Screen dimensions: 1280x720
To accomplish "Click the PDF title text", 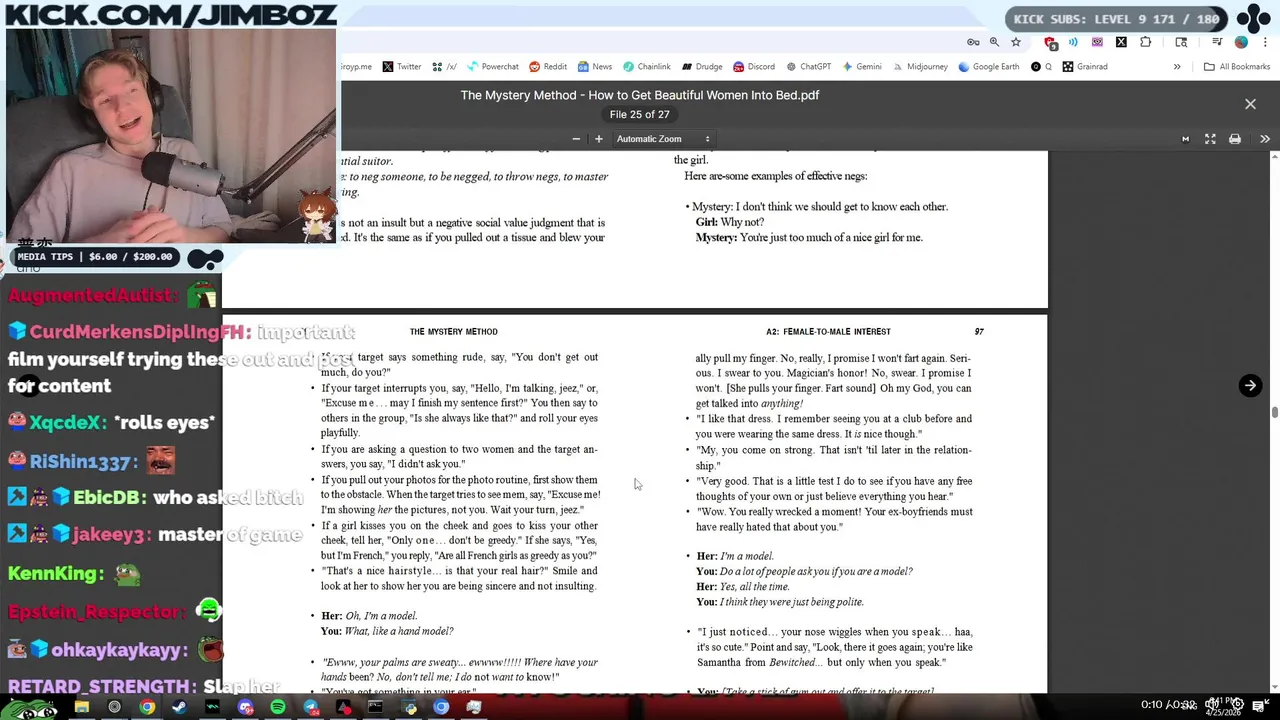I will pyautogui.click(x=640, y=95).
